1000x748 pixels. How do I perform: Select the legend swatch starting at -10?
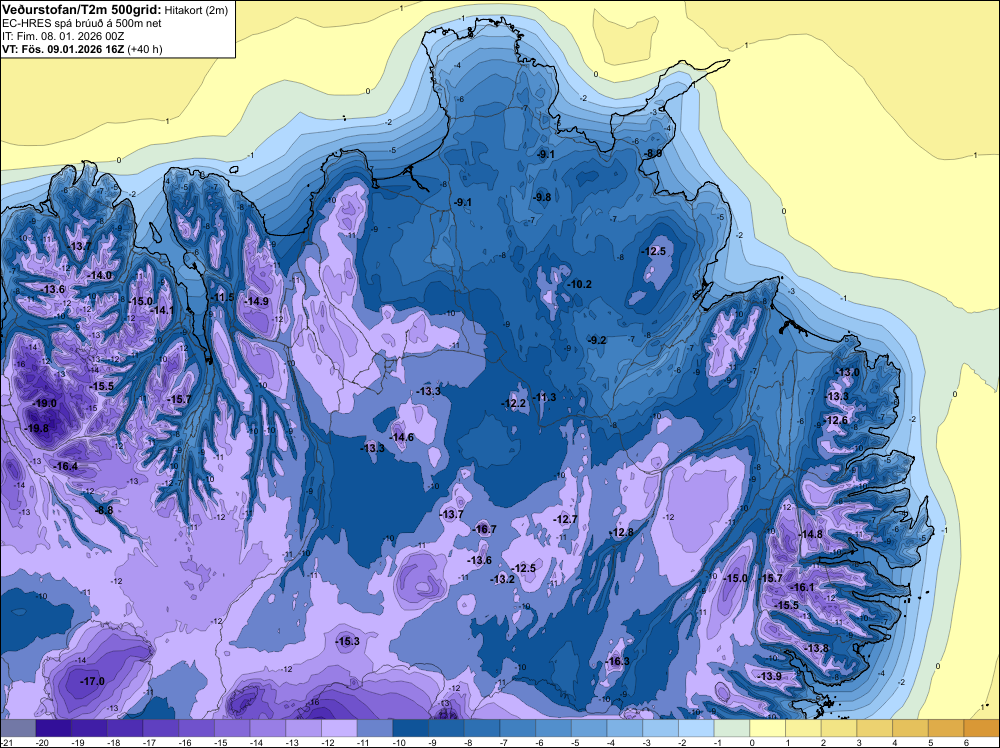click(x=411, y=728)
